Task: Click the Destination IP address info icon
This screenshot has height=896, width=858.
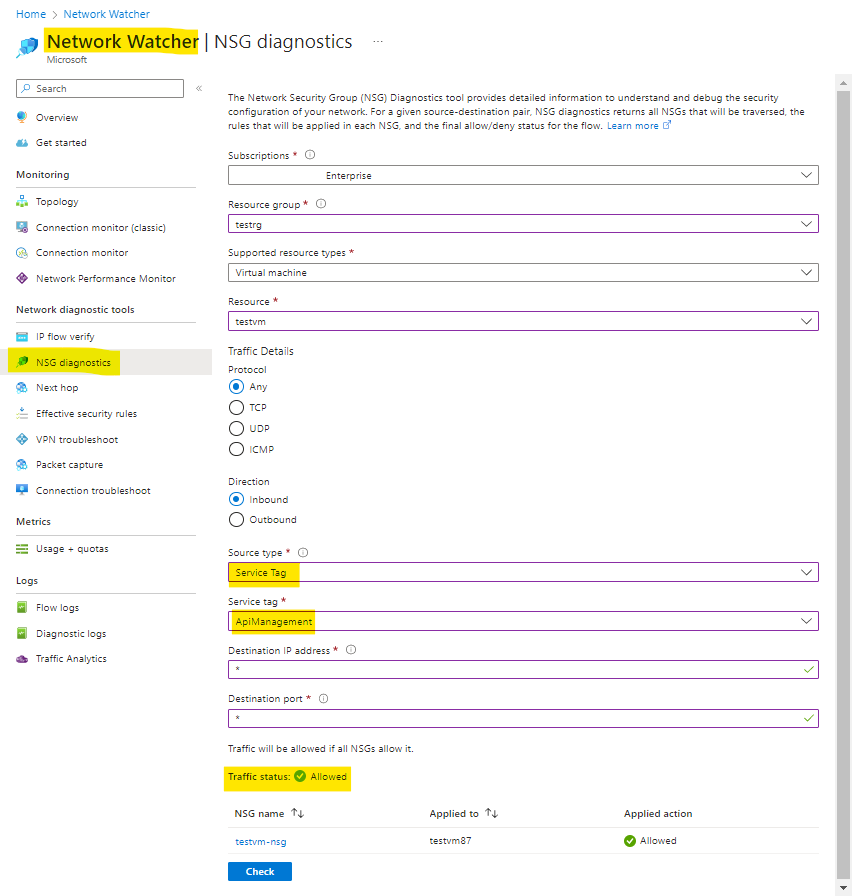Action: click(351, 650)
